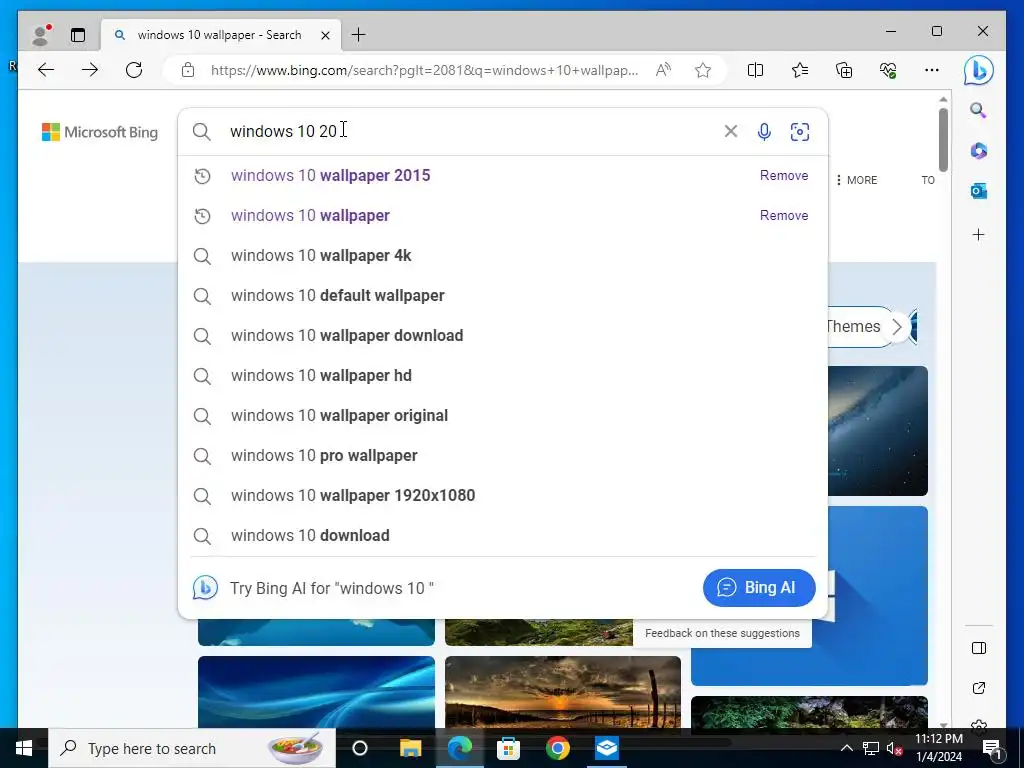The height and width of the screenshot is (768, 1024).
Task: Click the Microsoft Bing logo
Action: click(x=100, y=132)
